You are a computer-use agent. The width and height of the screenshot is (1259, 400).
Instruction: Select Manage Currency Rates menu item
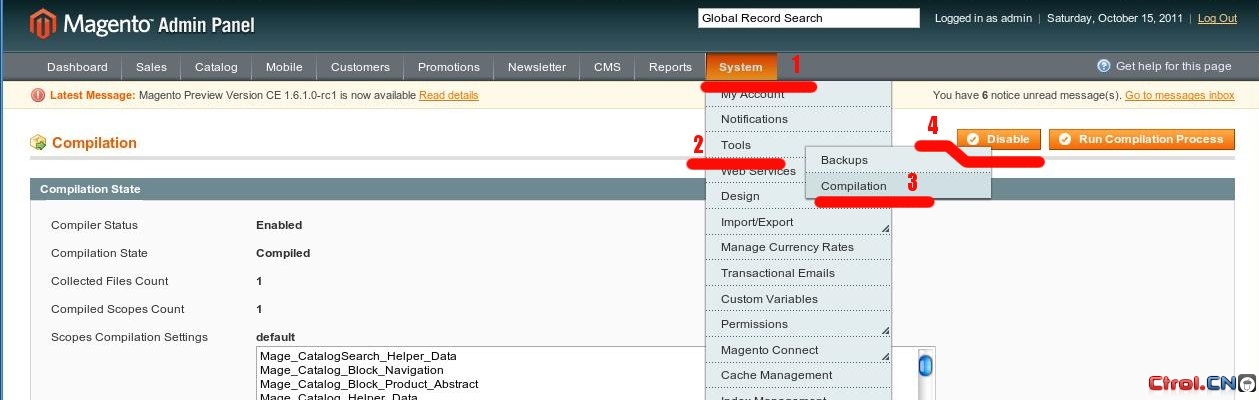coord(798,247)
